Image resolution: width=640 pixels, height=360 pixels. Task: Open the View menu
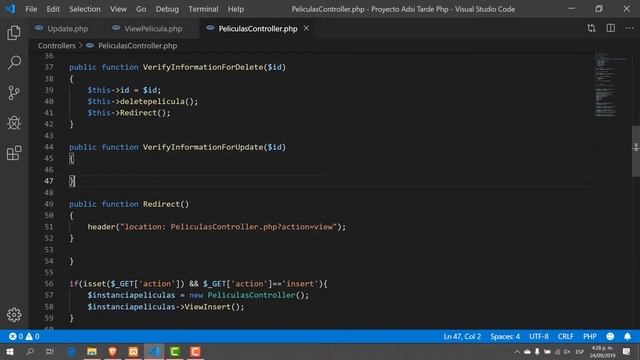click(x=118, y=9)
